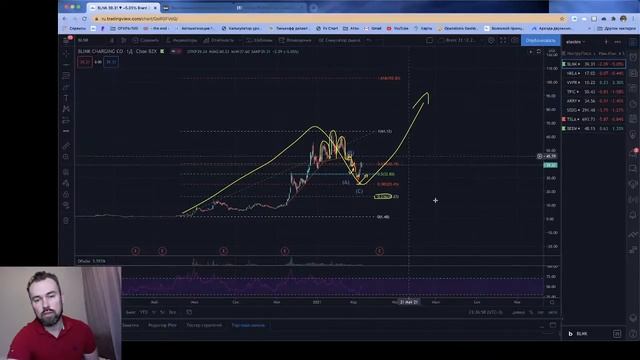Select the trend line tool in left toolbar
This screenshot has height=360, width=640.
coord(66,65)
